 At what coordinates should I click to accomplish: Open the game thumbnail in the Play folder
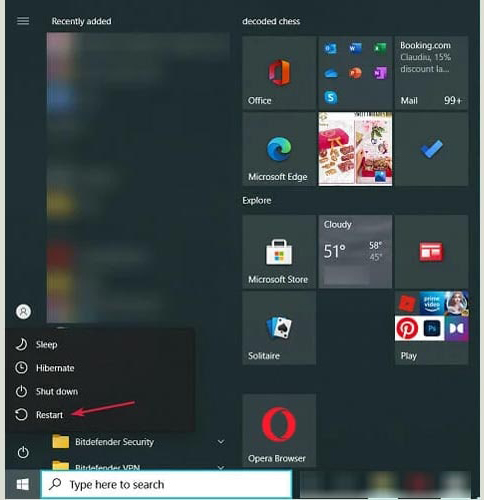(456, 303)
